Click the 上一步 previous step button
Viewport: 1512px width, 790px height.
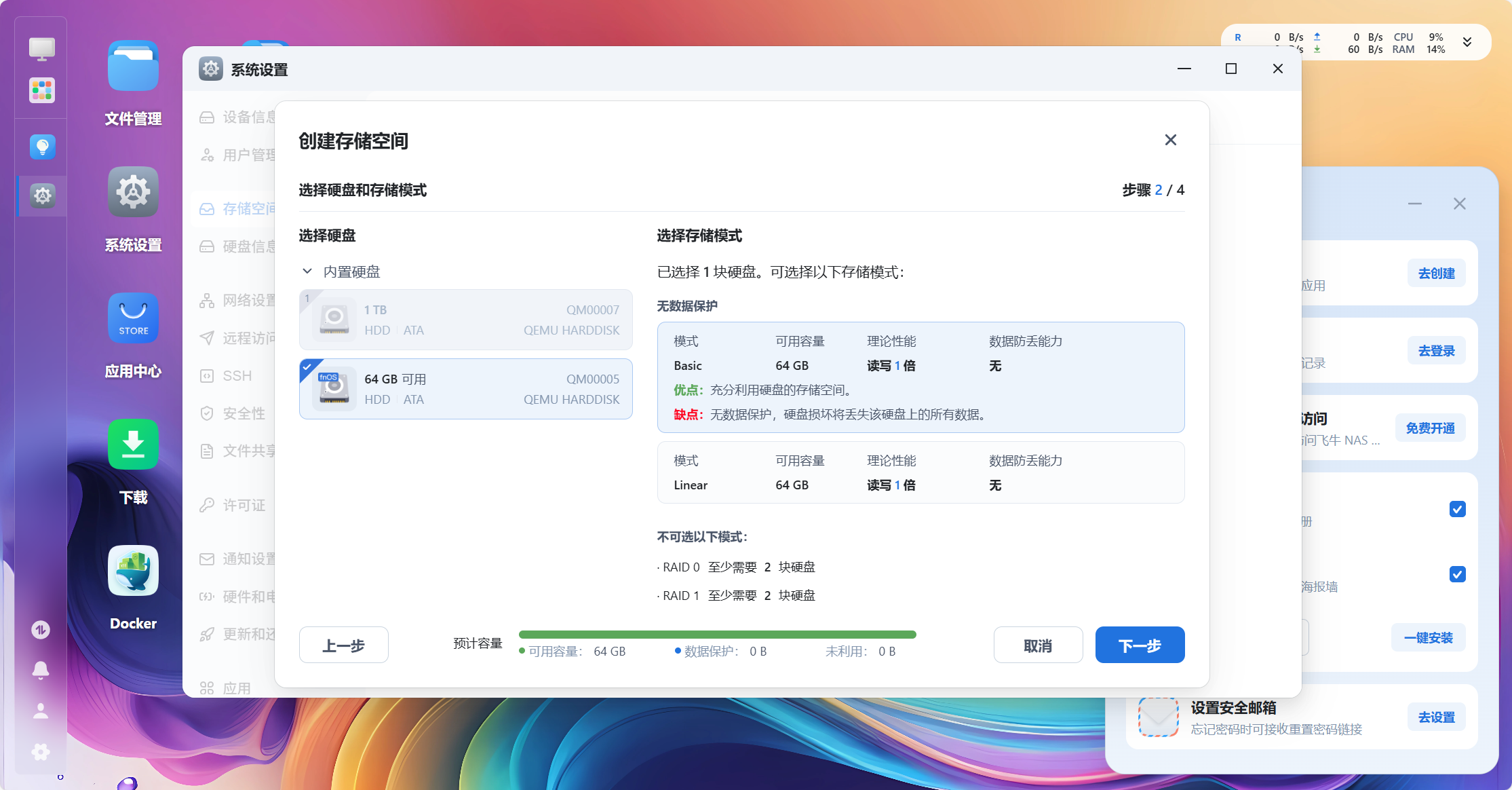[343, 645]
